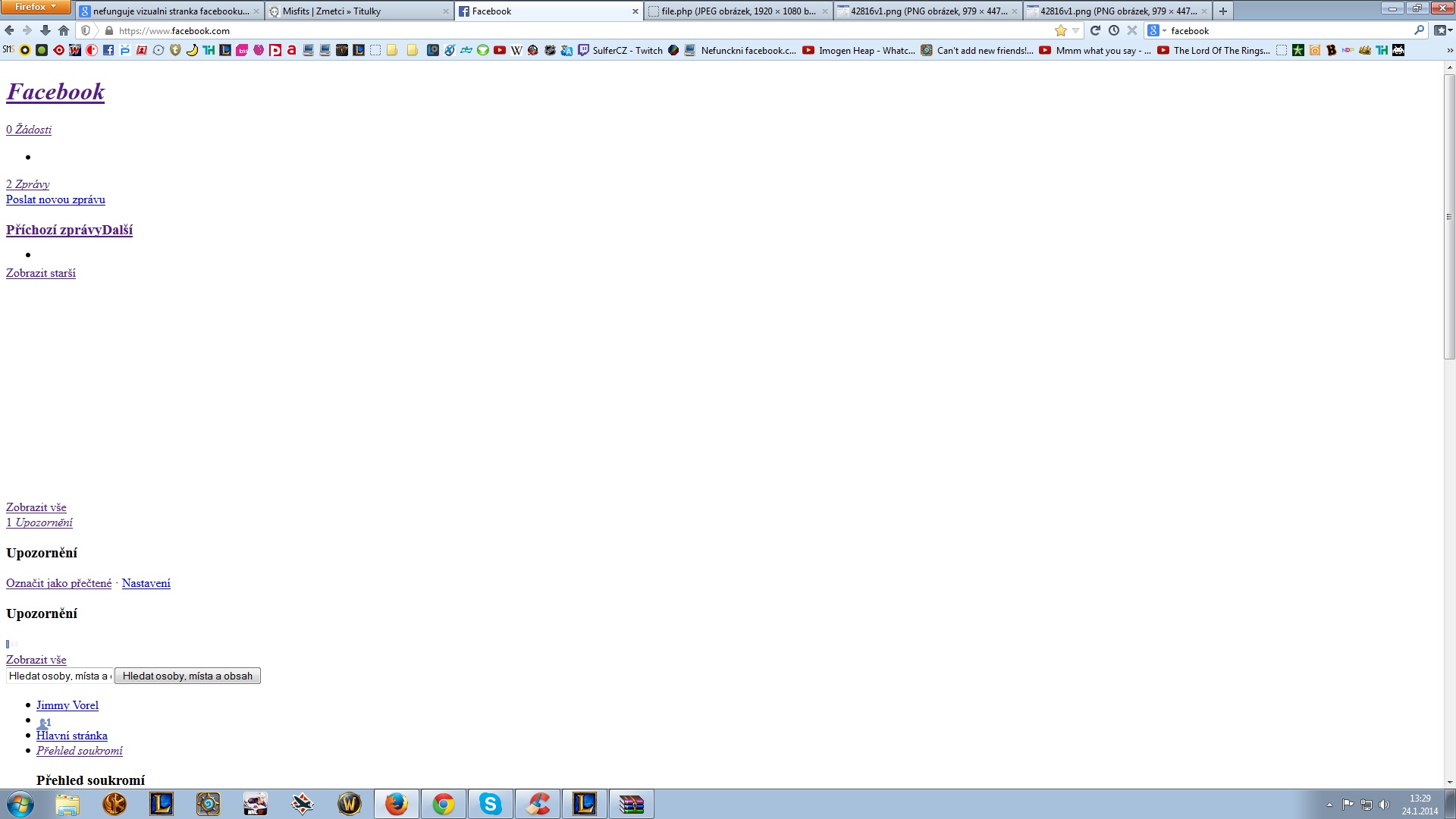
Task: Open the bookmarks menu button
Action: (1443, 30)
